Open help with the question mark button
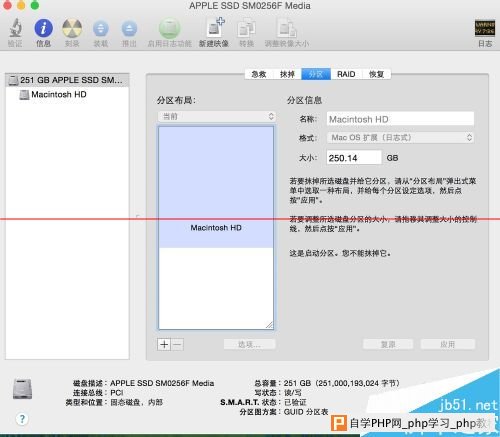Viewport: 500px width, 437px height. pyautogui.click(x=22, y=419)
